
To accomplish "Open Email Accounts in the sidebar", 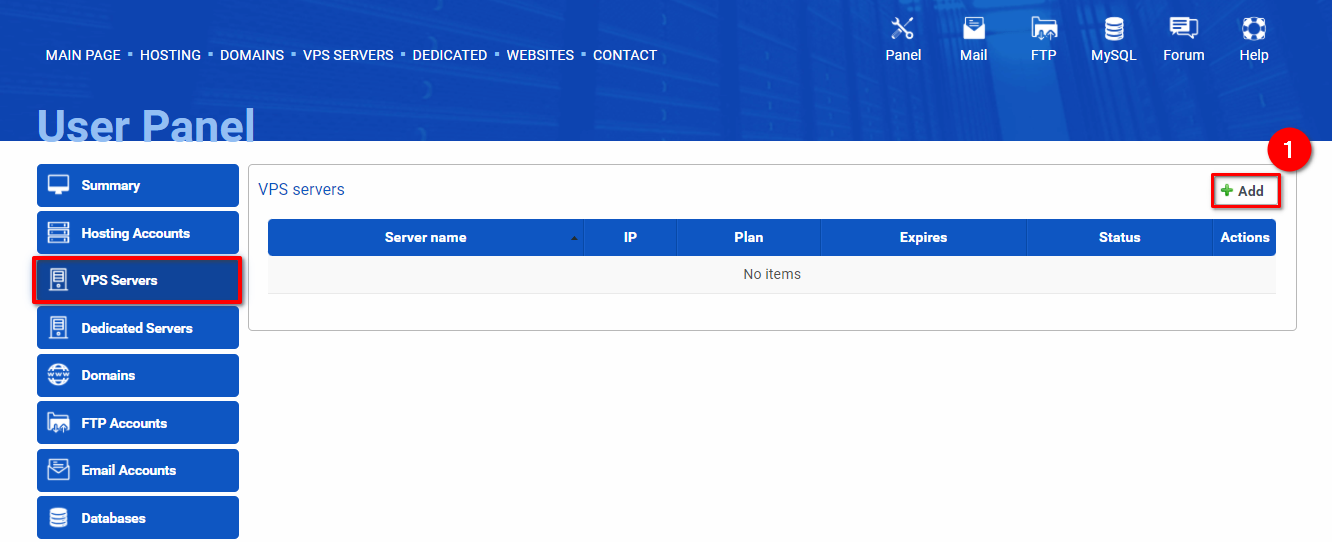I will 138,470.
